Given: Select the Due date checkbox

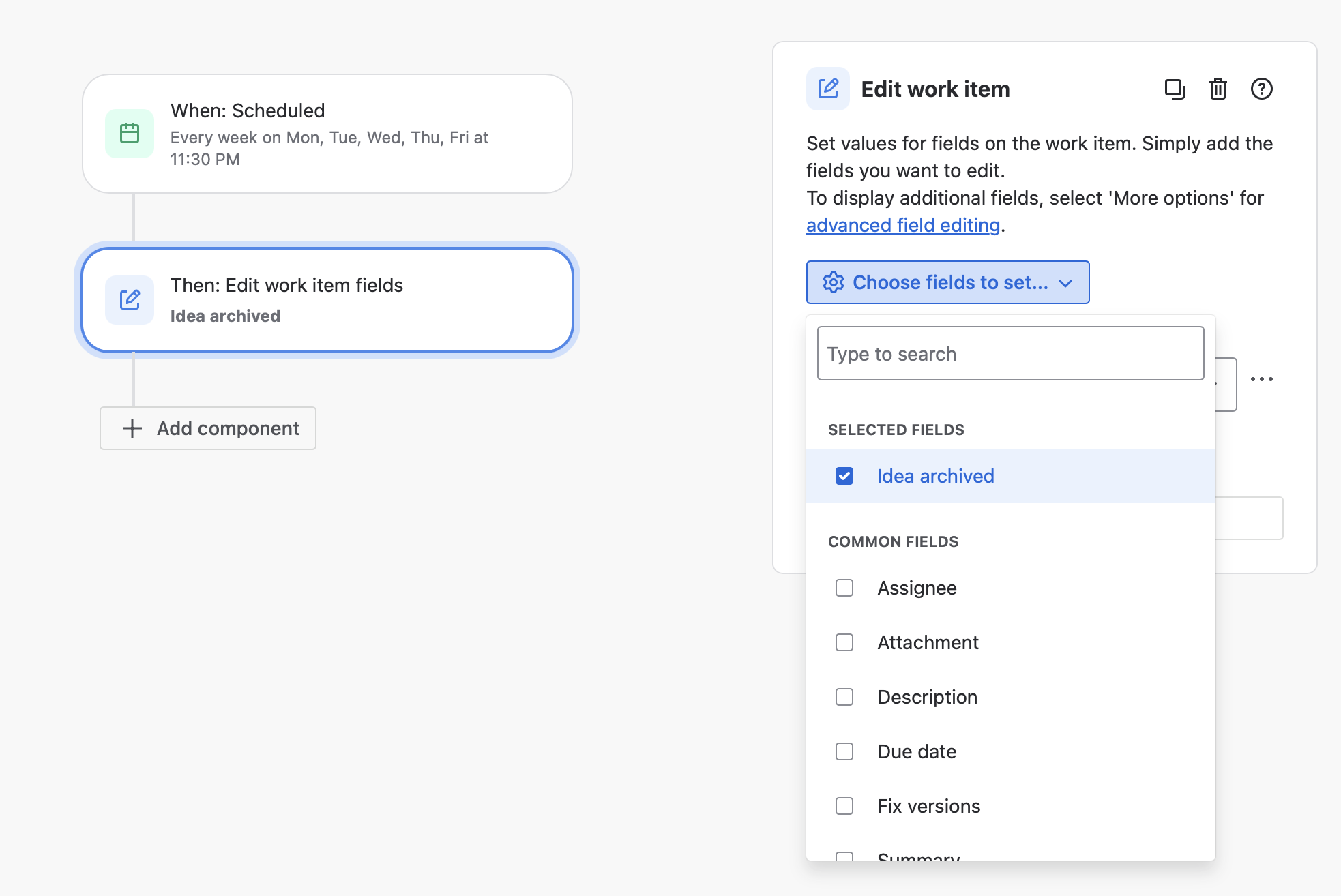Looking at the screenshot, I should click(x=844, y=751).
